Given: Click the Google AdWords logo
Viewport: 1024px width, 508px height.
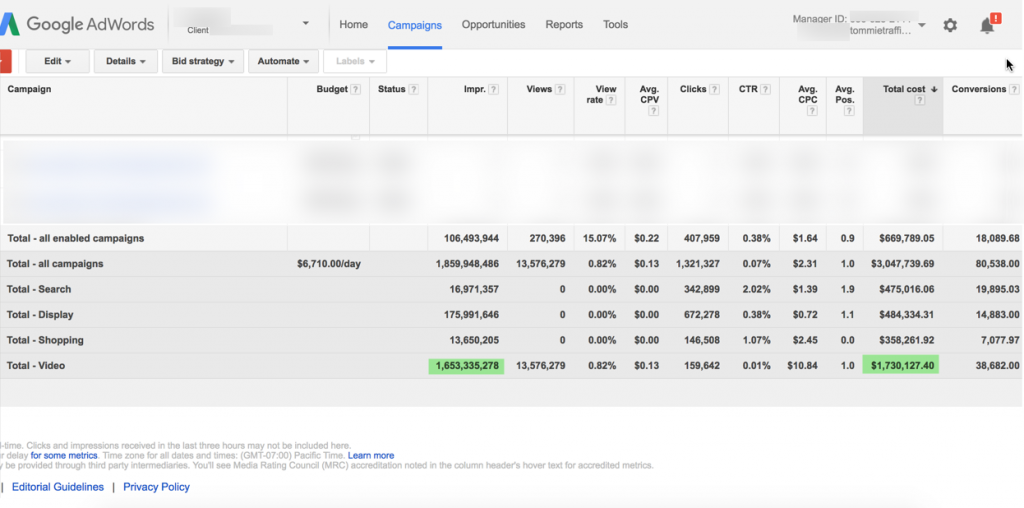Looking at the screenshot, I should pyautogui.click(x=77, y=24).
